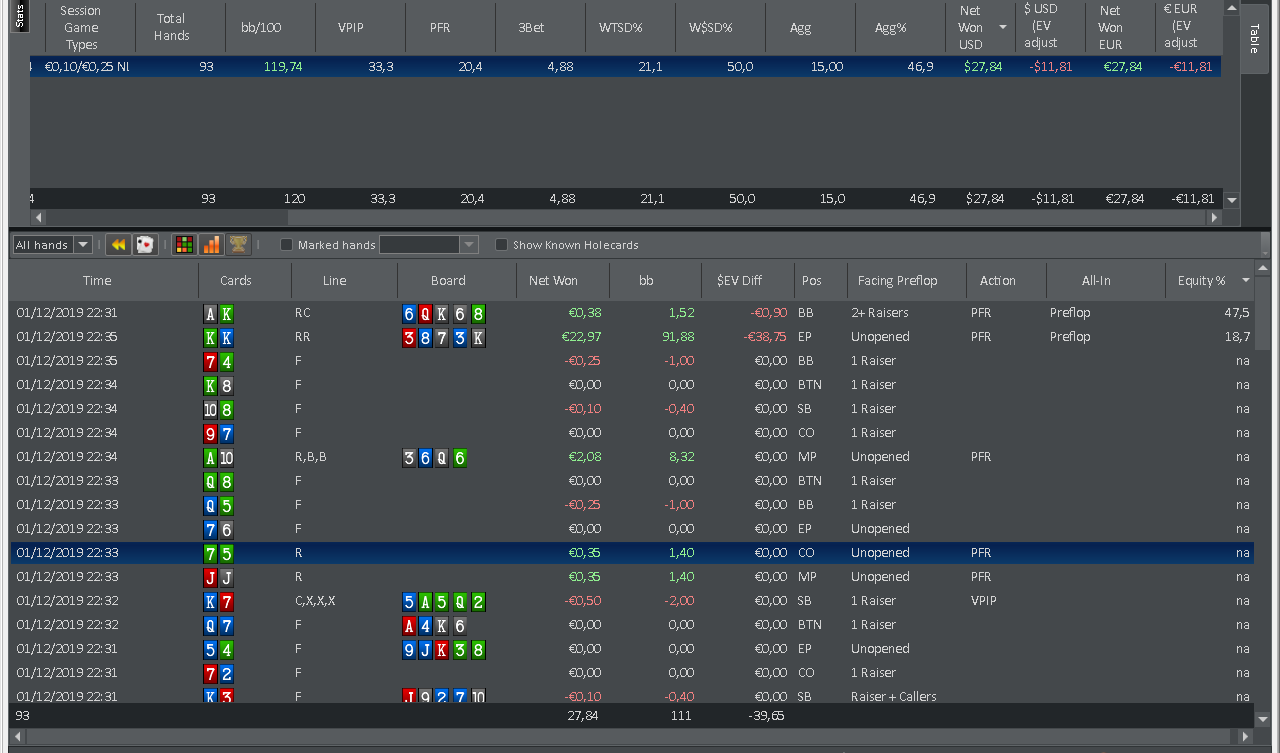Click the stats panel scrollbar down arrow
The height and width of the screenshot is (753, 1280).
pyautogui.click(x=1232, y=200)
